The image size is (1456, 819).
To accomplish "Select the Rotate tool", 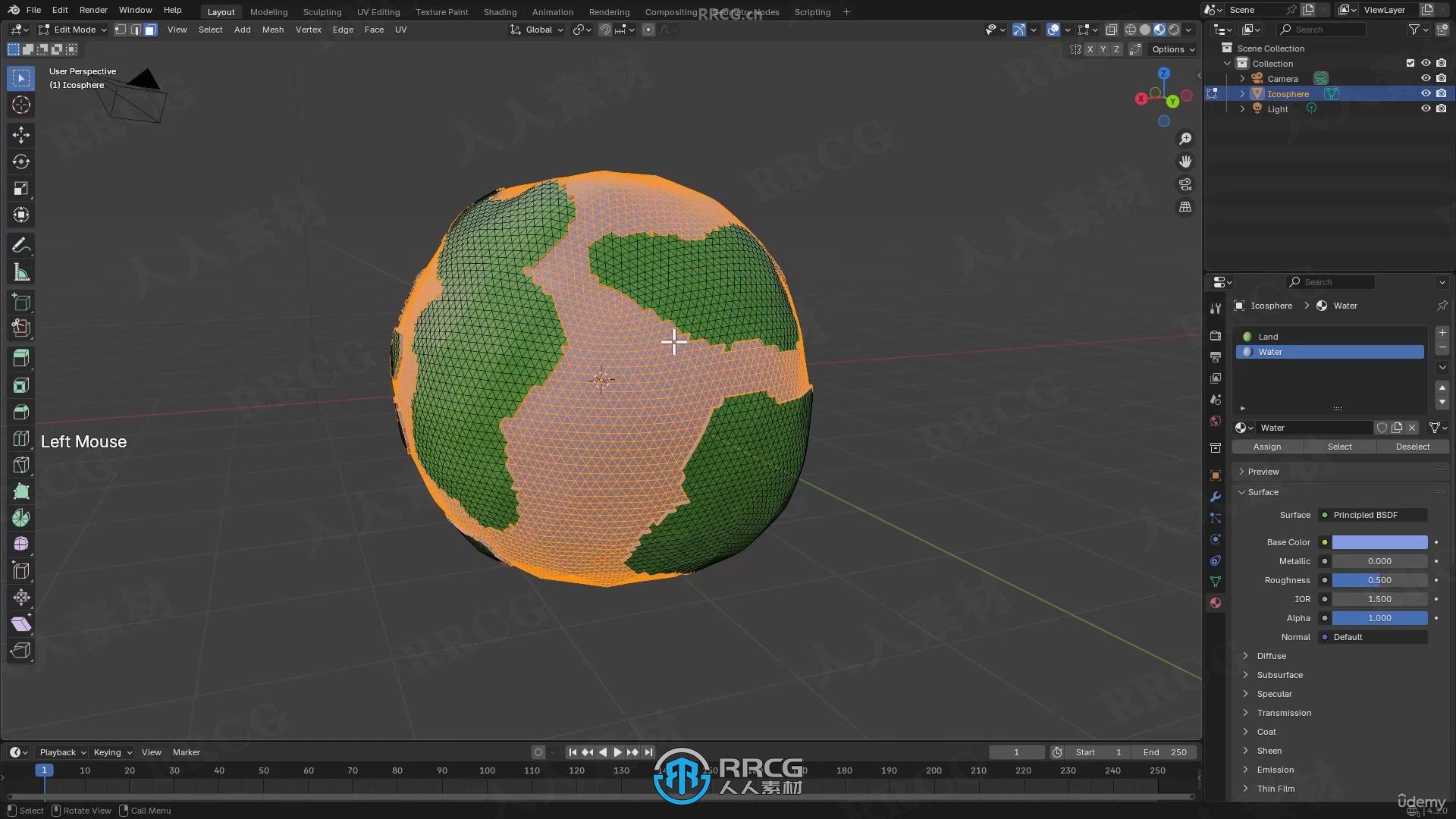I will point(21,162).
